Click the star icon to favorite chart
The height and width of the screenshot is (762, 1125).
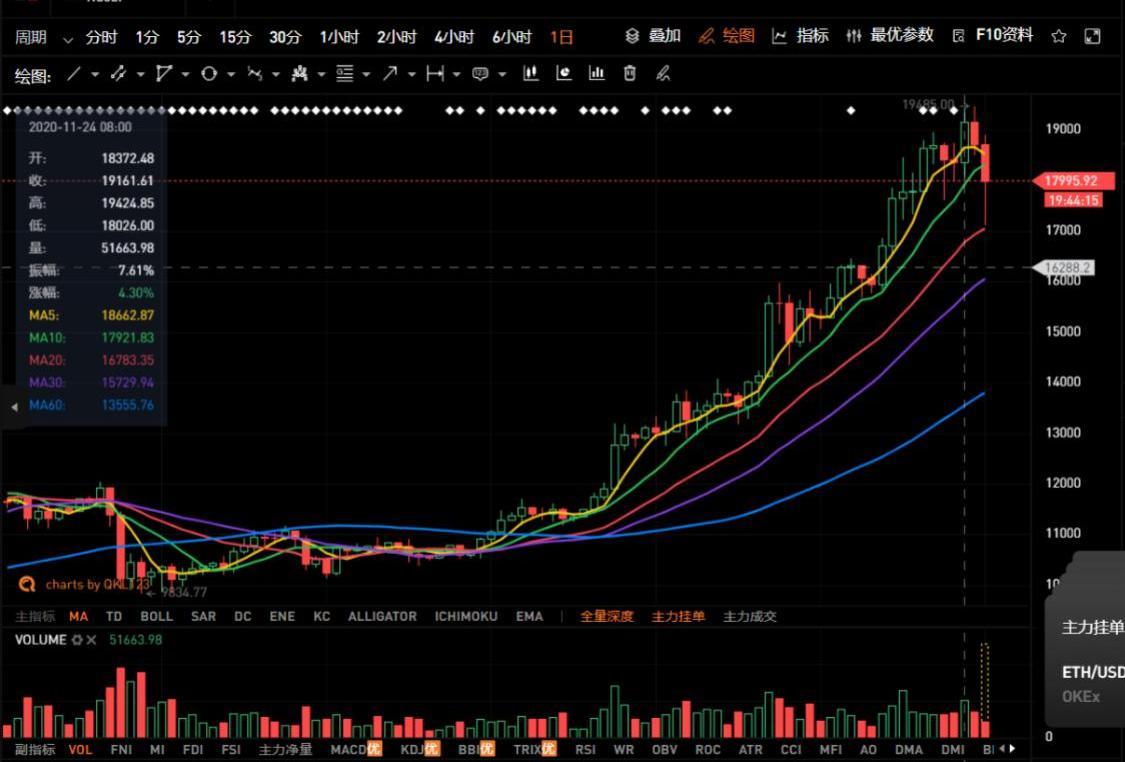tap(1059, 37)
